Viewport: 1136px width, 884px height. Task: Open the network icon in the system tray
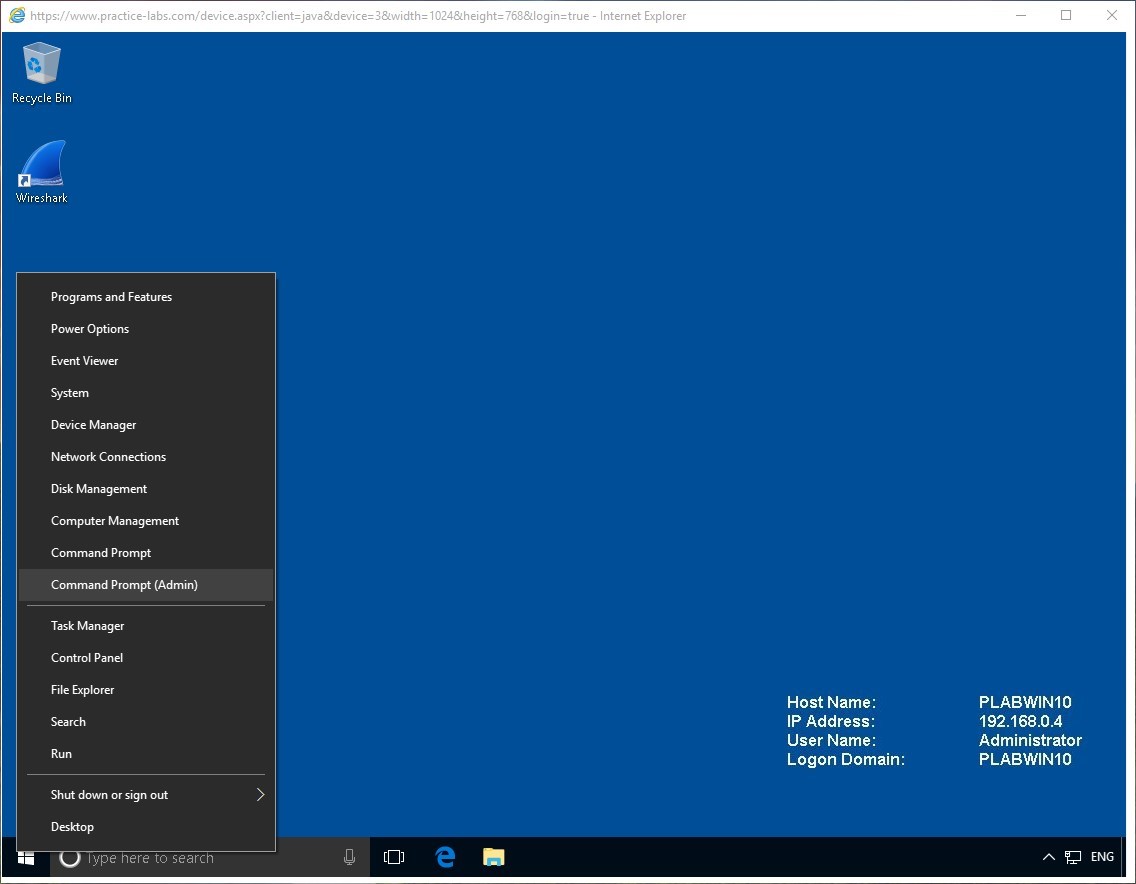coord(1073,858)
